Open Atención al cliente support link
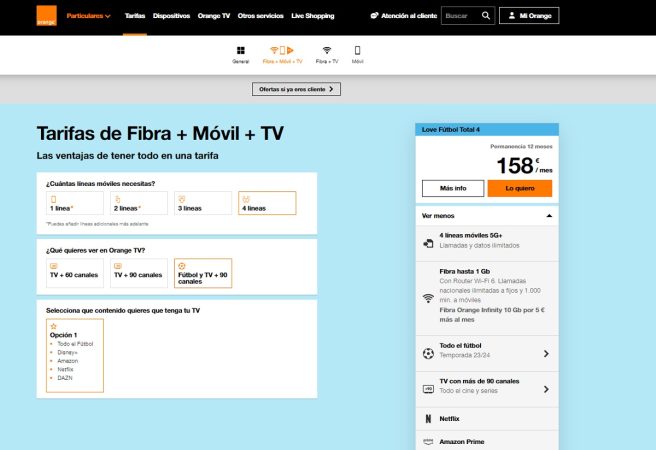This screenshot has width=656, height=450. [401, 16]
